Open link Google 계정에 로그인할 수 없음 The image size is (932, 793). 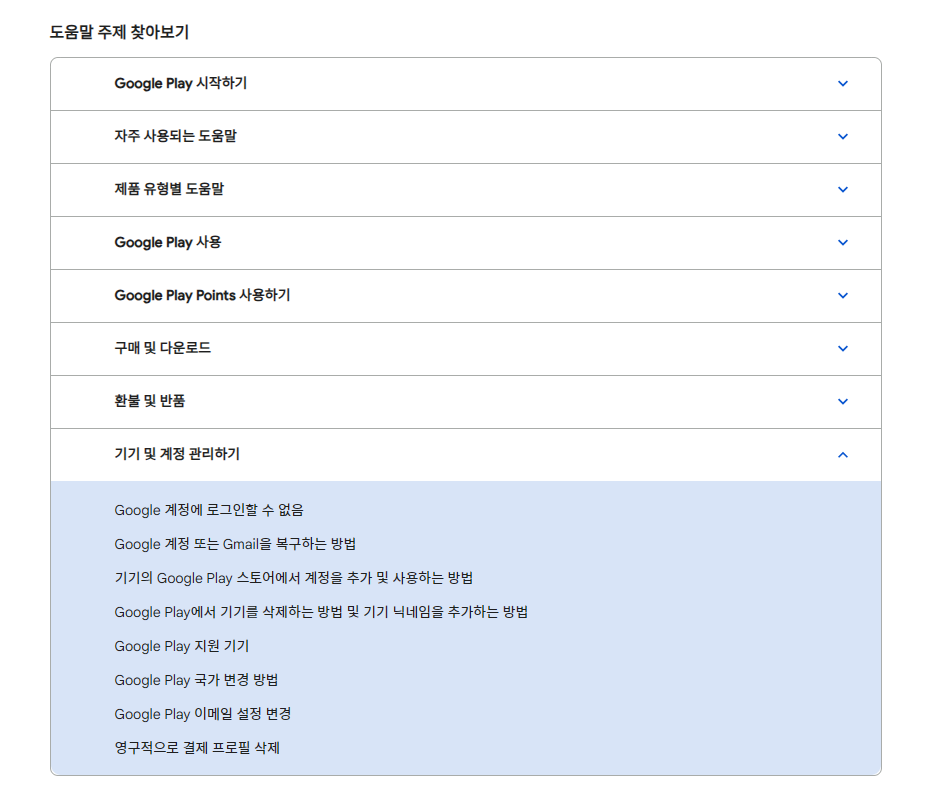[x=209, y=510]
